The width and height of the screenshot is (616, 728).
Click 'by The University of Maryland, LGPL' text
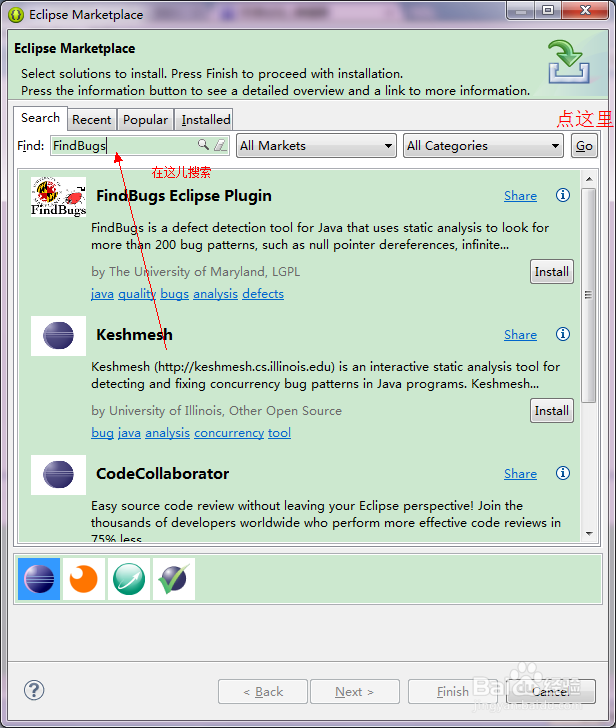[195, 272]
